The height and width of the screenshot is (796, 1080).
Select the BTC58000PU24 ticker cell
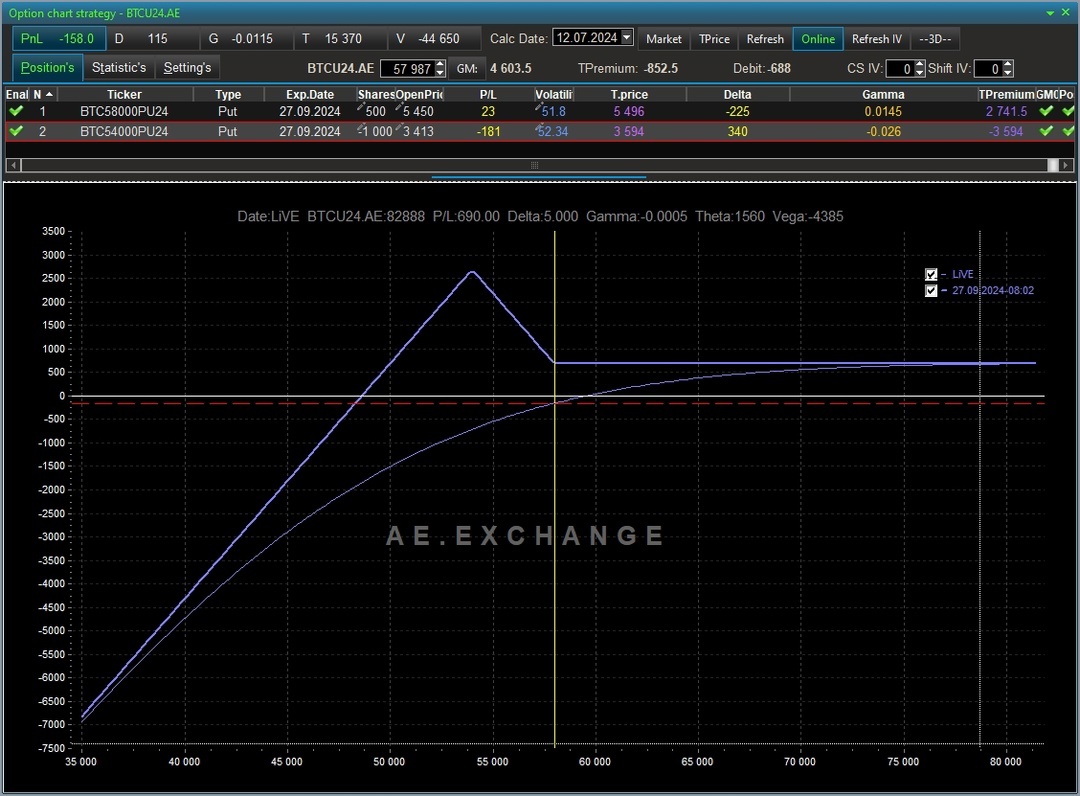click(x=124, y=112)
